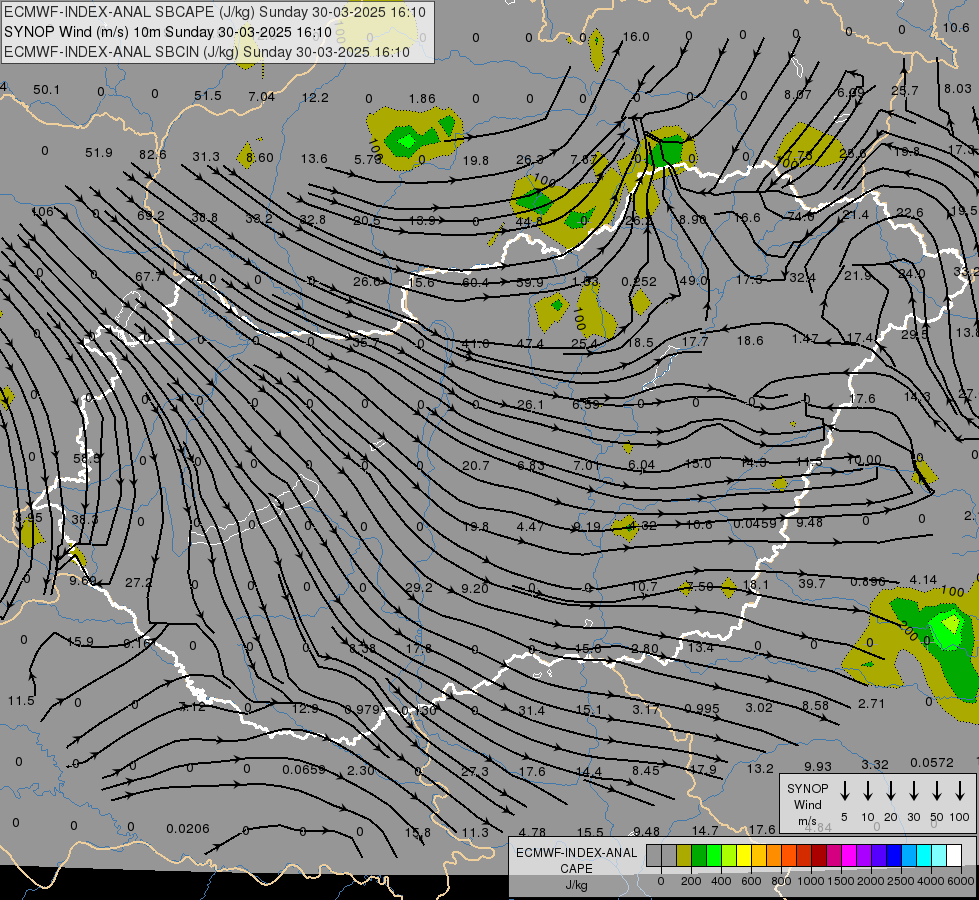979x900 pixels.
Task: Click the 30 m/s wind arrow in legend
Action: [913, 791]
